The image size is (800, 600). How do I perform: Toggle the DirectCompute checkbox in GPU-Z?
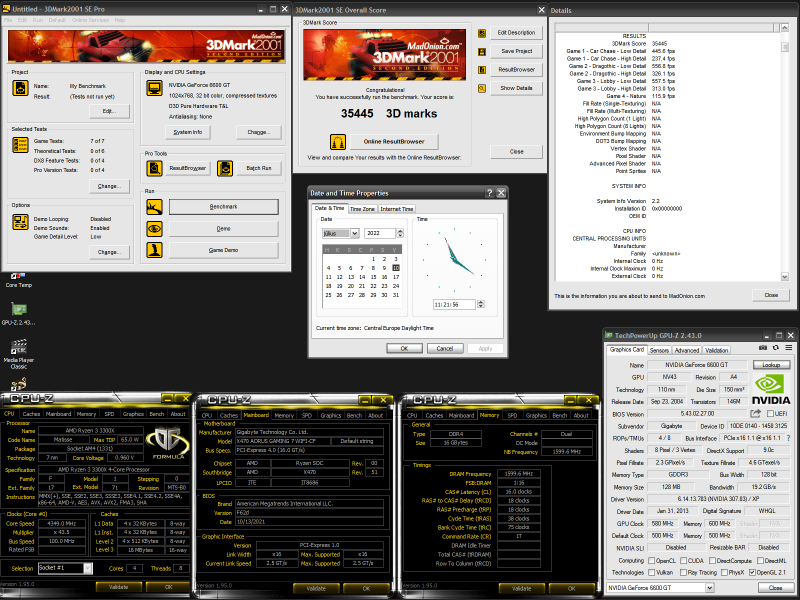tap(711, 560)
